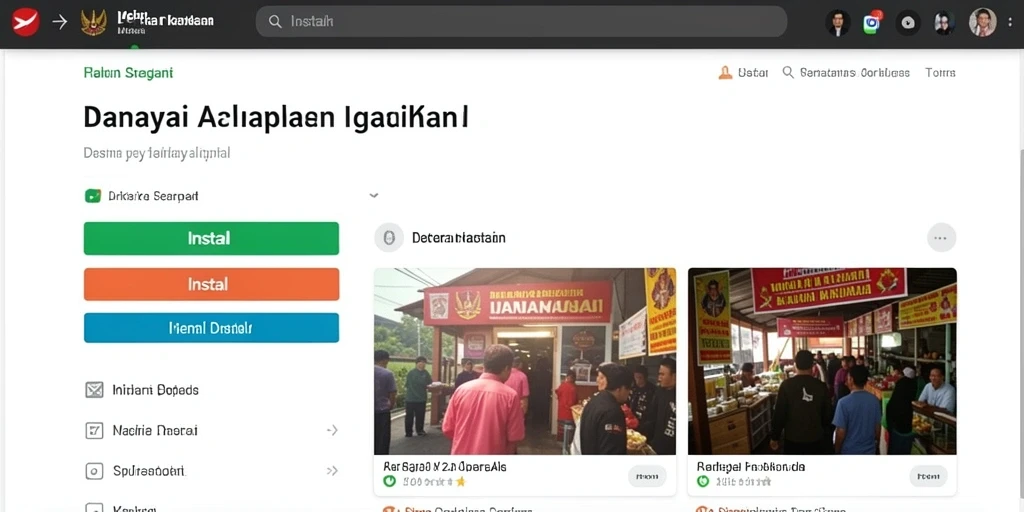Open the second market photo thumbnail
The image size is (1024, 512).
point(822,361)
